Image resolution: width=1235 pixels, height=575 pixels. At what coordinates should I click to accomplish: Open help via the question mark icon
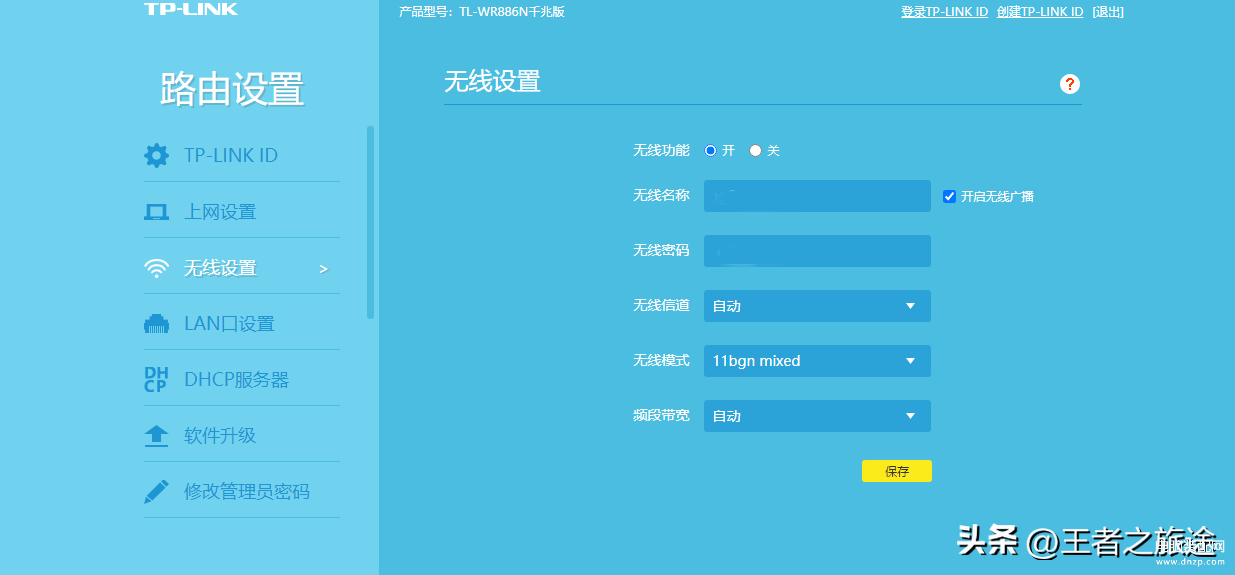point(1070,84)
